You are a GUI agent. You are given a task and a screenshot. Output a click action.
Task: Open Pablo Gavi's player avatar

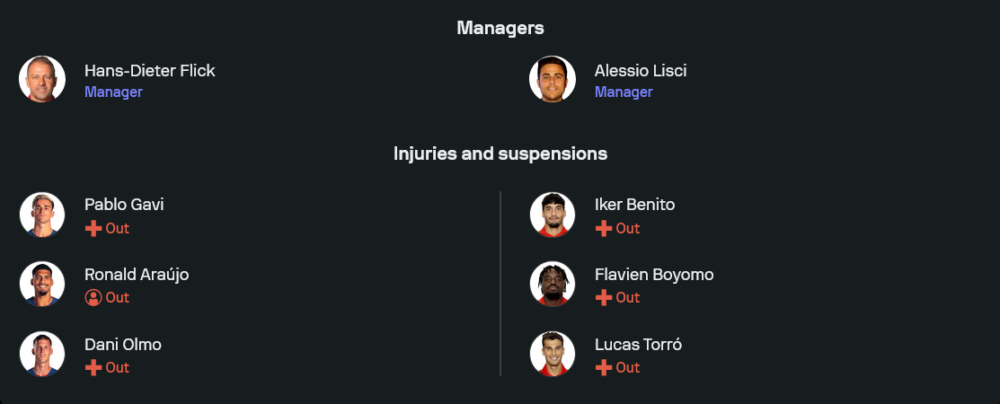pos(42,215)
